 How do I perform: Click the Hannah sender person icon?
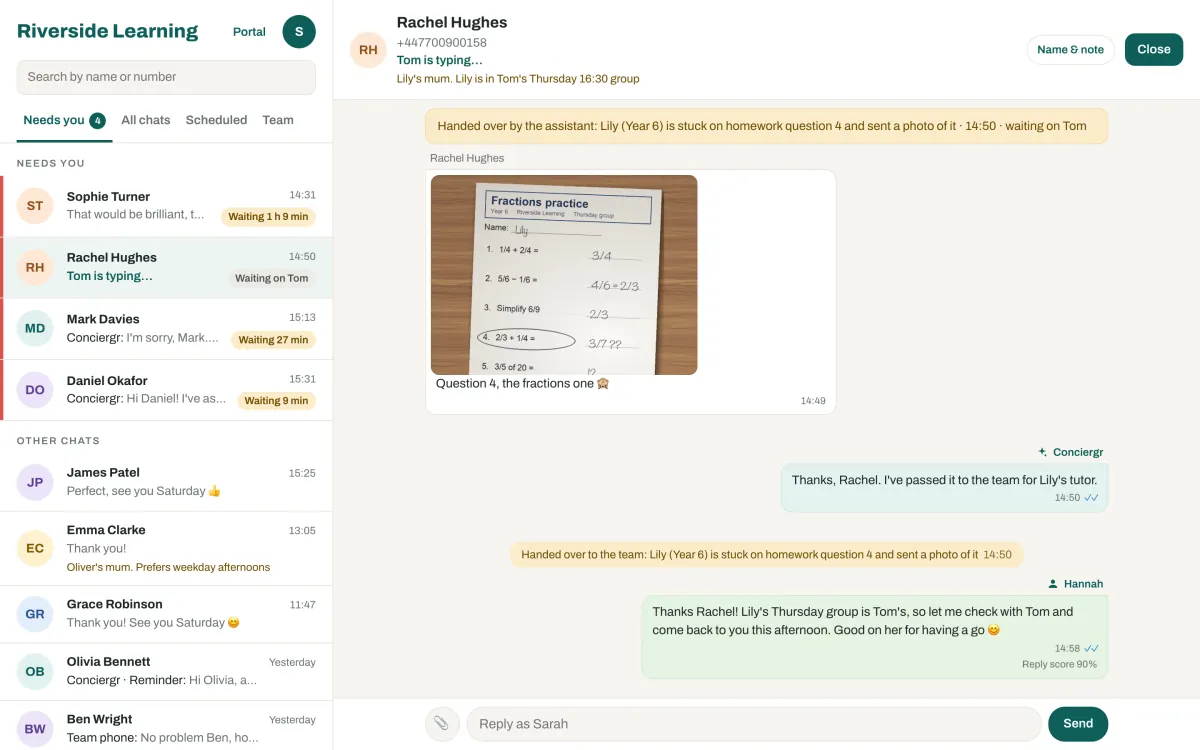click(1053, 584)
